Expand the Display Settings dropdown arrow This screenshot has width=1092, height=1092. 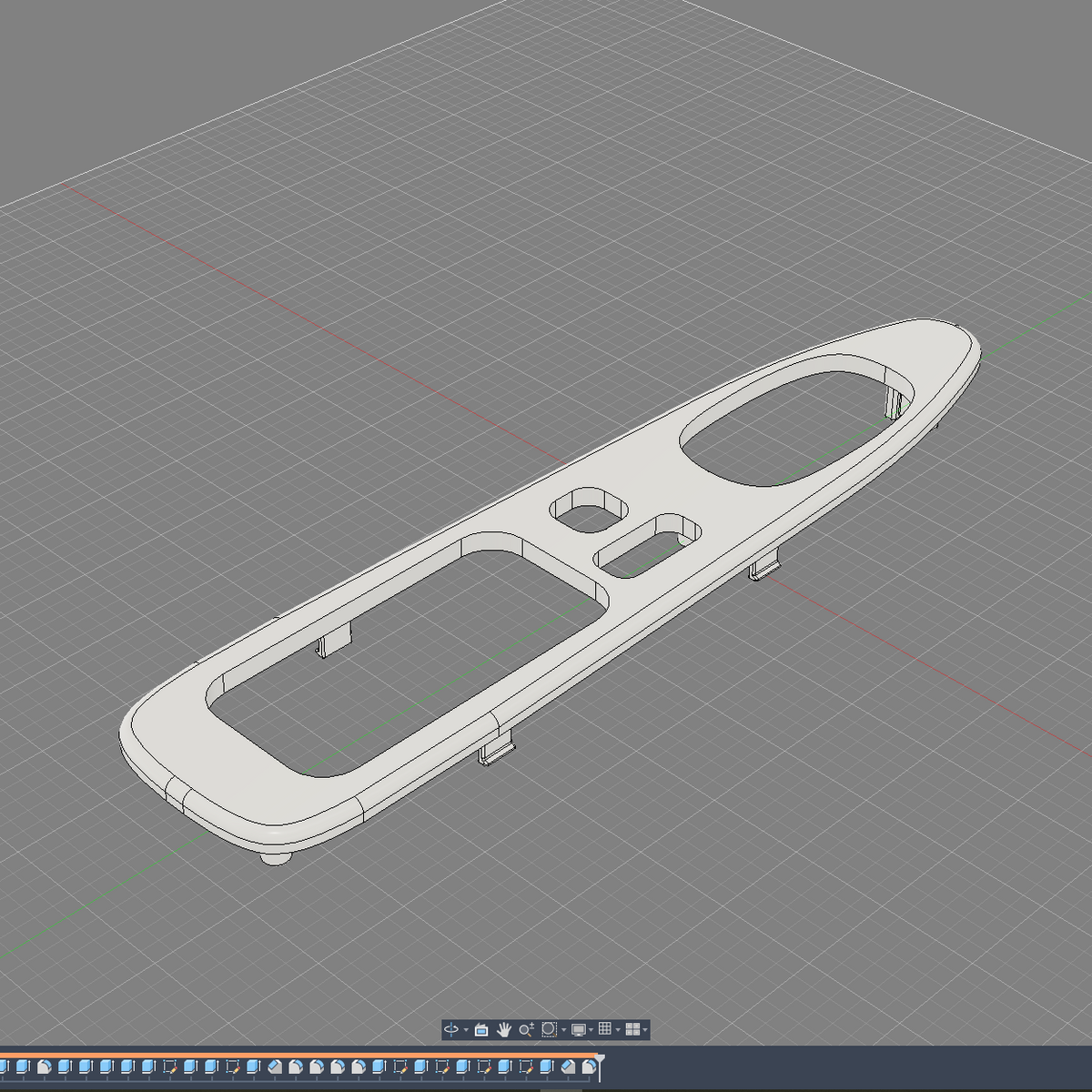[591, 1030]
